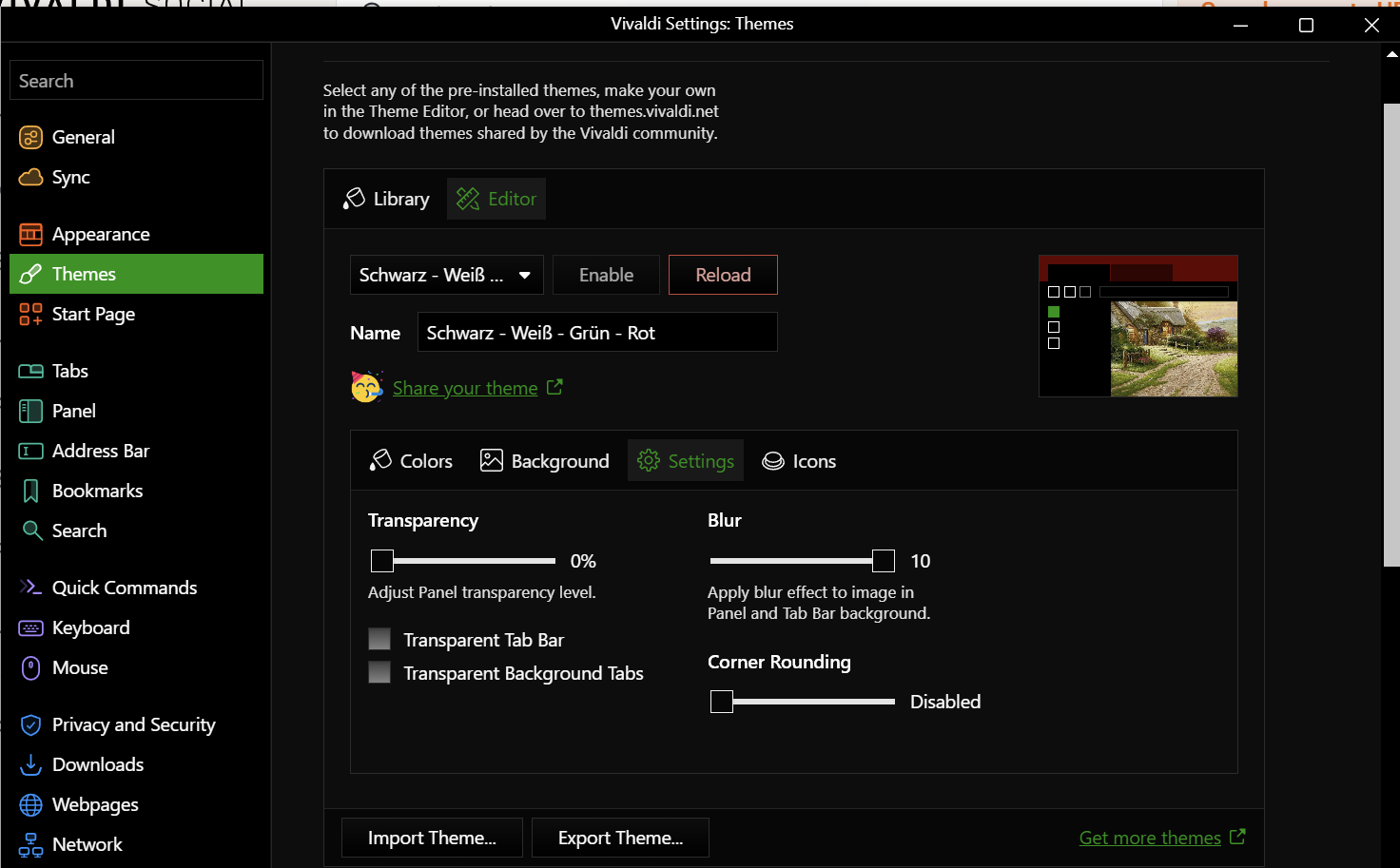Click external link icon beside Get more themes
The image size is (1400, 868).
1237,837
